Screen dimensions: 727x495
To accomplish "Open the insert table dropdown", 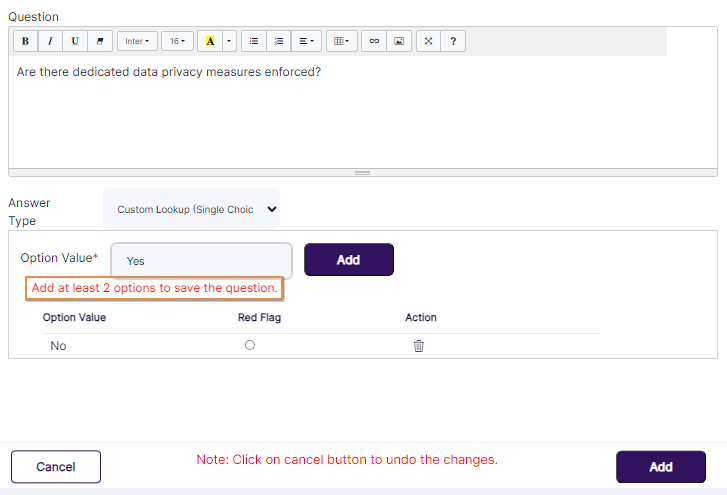I will coord(342,41).
